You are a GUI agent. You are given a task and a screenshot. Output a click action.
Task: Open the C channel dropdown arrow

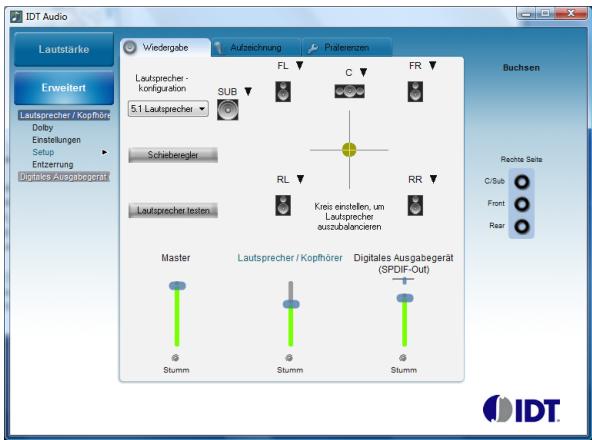tap(363, 72)
